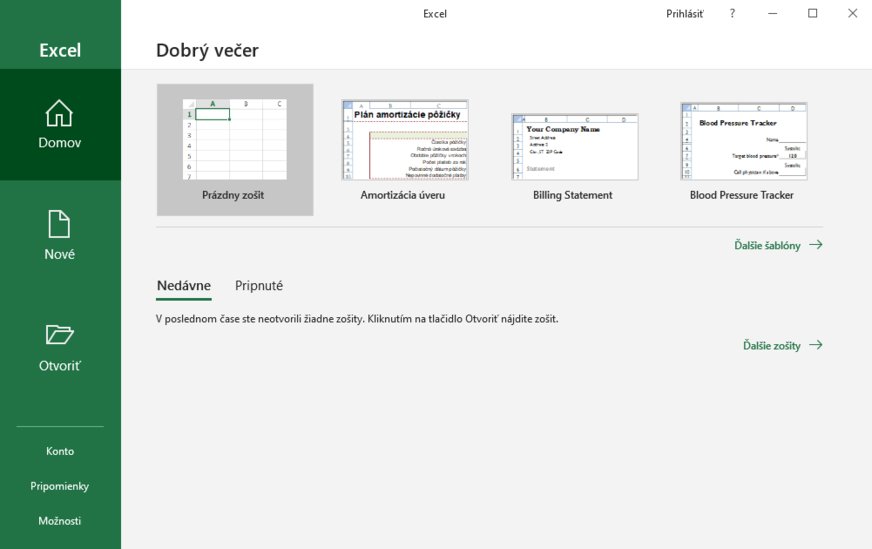Open Konto account page
The height and width of the screenshot is (549, 872).
60,451
